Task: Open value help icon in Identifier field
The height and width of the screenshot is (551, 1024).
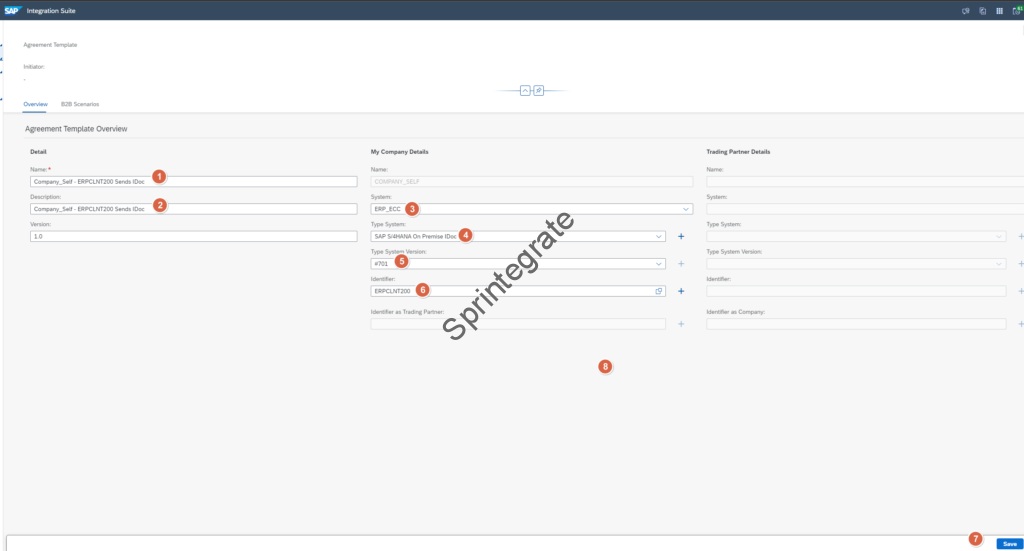Action: [659, 291]
